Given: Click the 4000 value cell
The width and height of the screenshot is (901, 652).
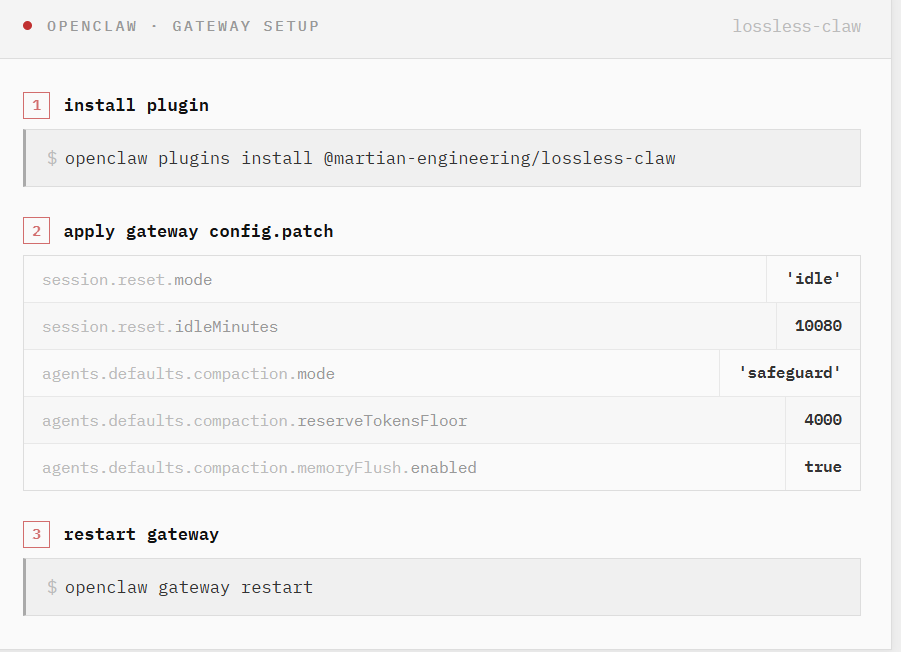Looking at the screenshot, I should pos(823,420).
